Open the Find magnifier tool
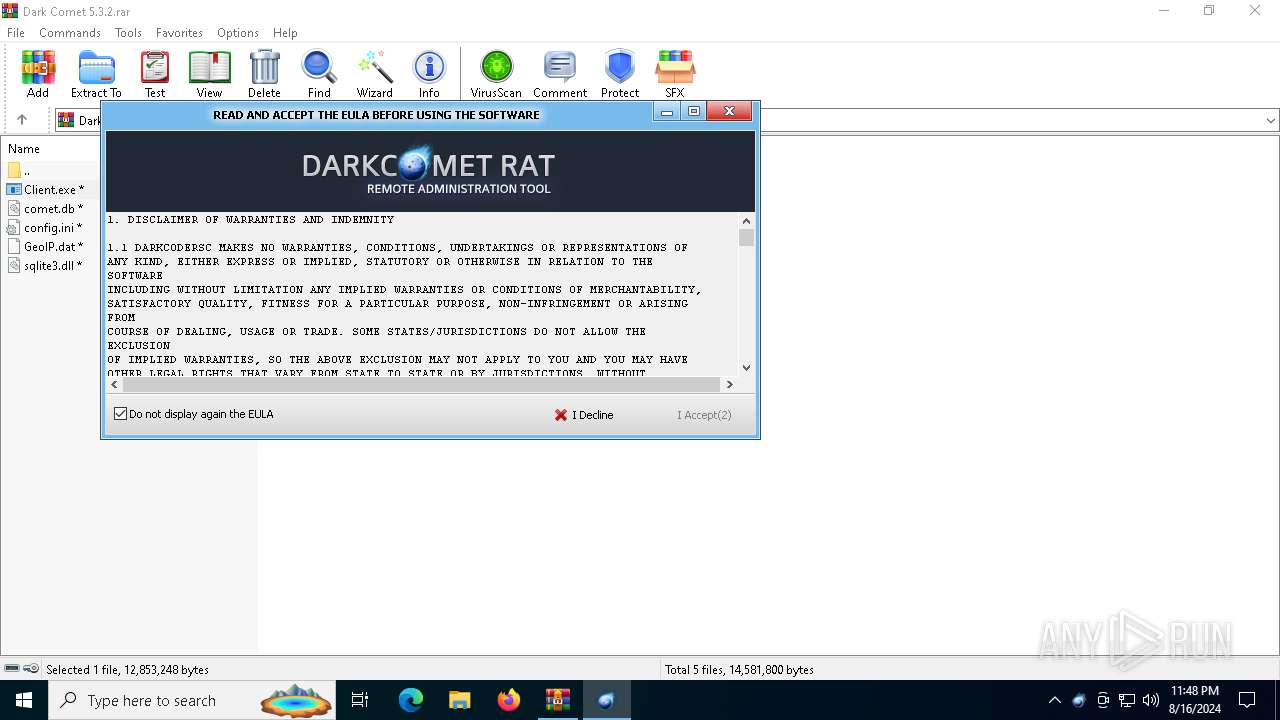 (319, 74)
